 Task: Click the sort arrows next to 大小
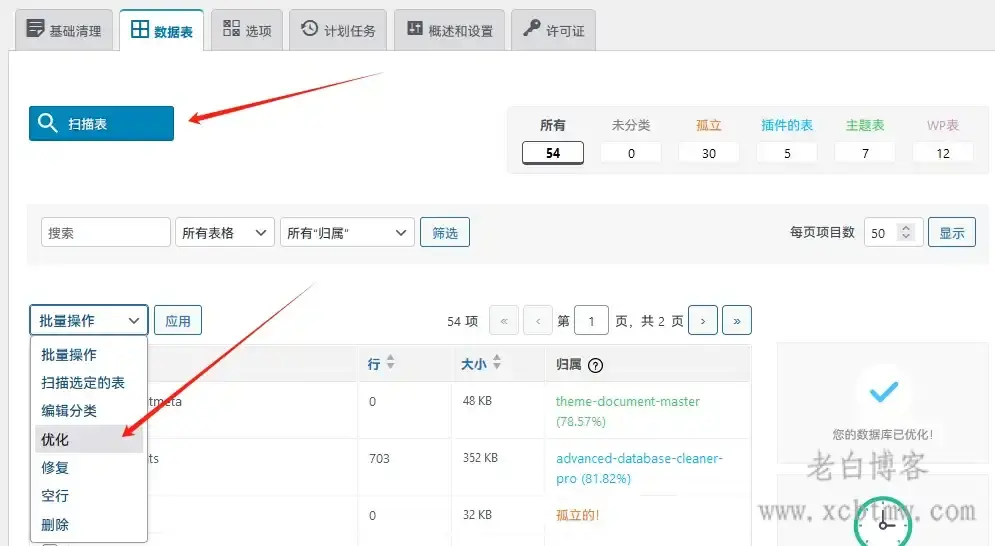point(497,362)
